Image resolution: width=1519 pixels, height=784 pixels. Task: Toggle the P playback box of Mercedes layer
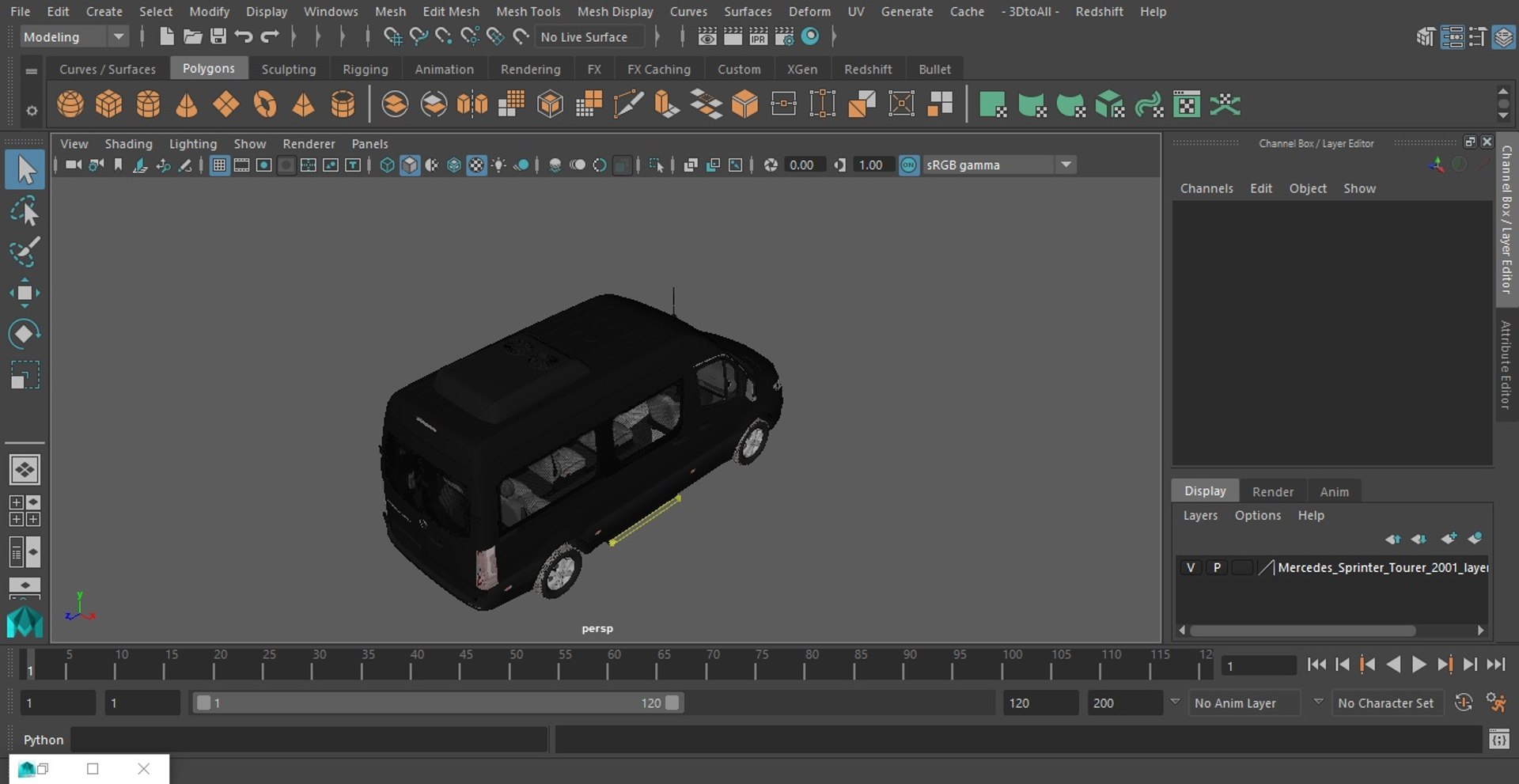click(1217, 567)
